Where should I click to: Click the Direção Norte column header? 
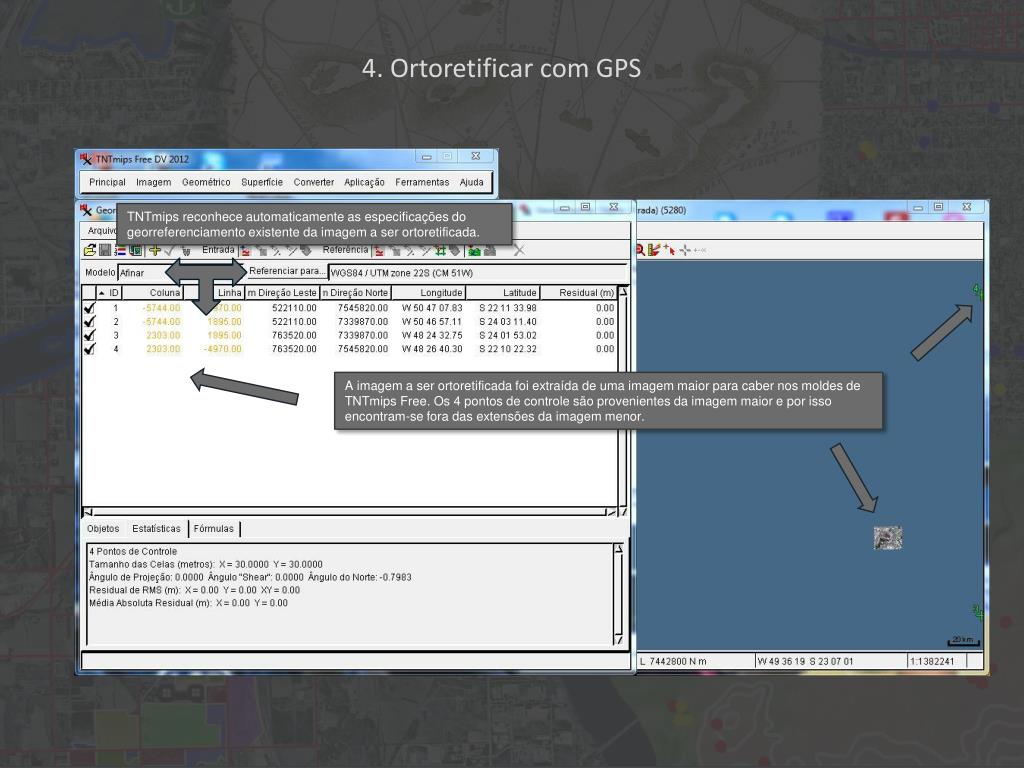(x=356, y=293)
